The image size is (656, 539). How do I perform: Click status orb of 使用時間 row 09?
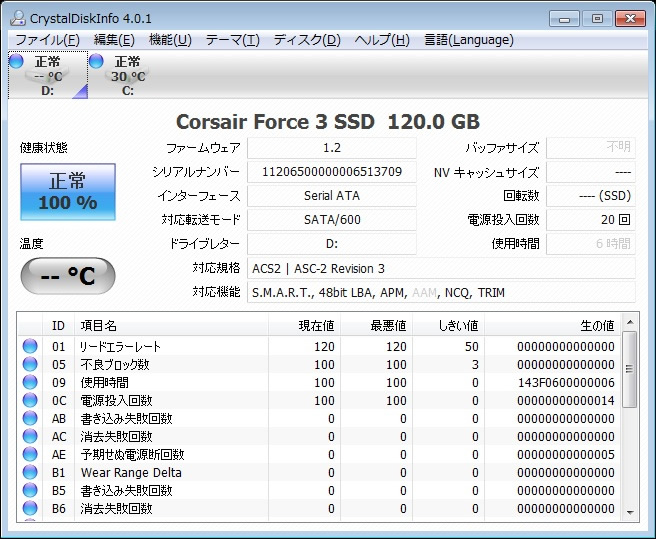(x=30, y=383)
